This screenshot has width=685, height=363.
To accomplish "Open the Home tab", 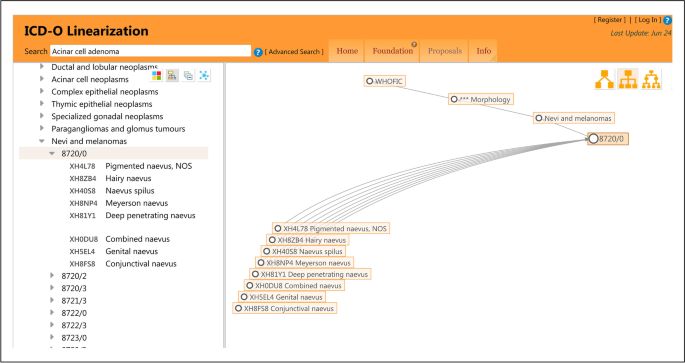I will [347, 51].
